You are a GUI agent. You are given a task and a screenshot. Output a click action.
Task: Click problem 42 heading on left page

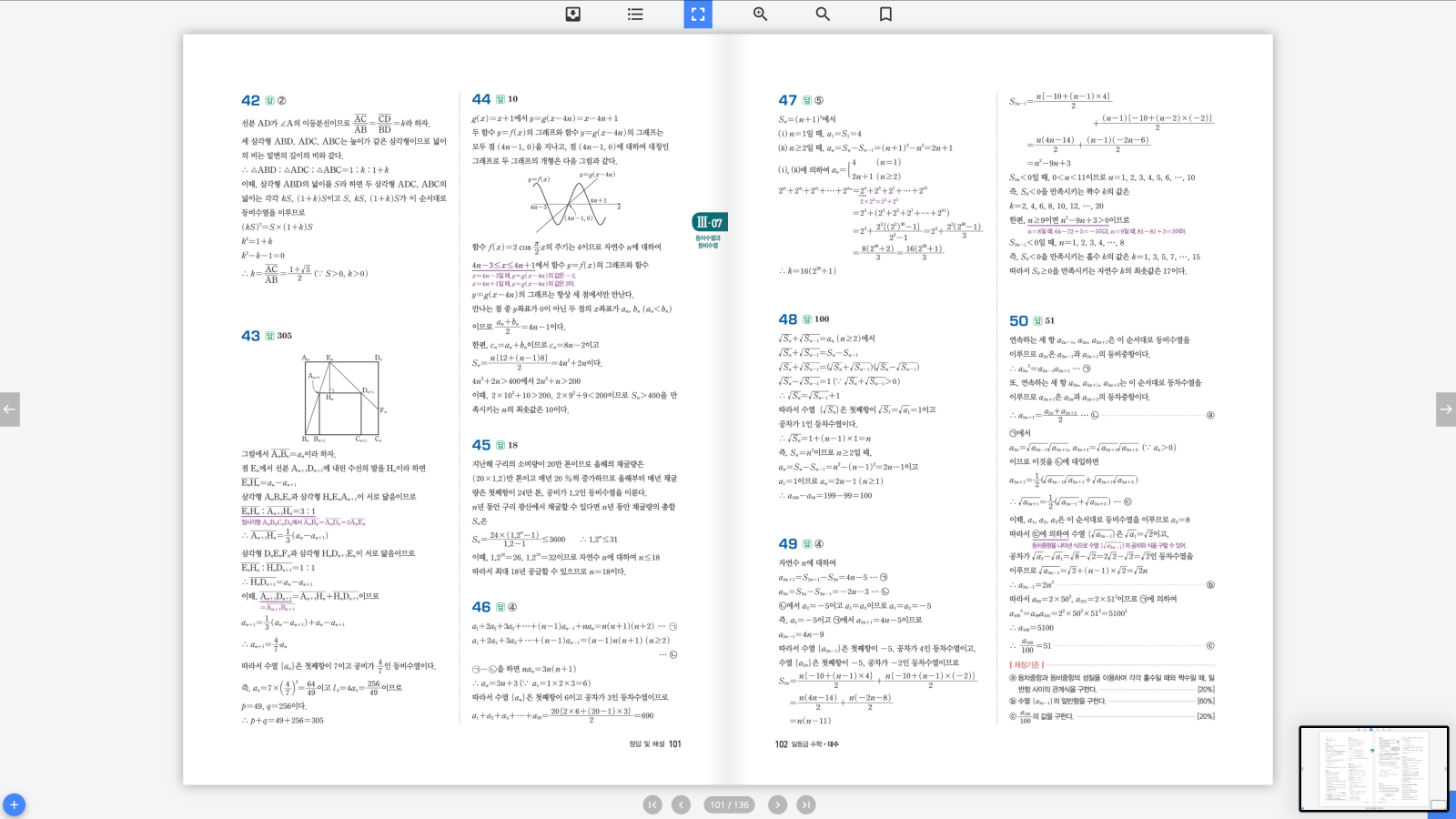pos(250,100)
